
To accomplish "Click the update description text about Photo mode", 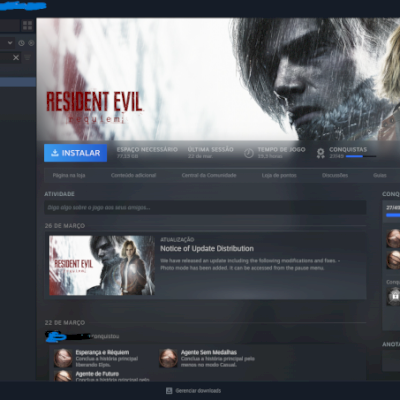I will [250, 264].
